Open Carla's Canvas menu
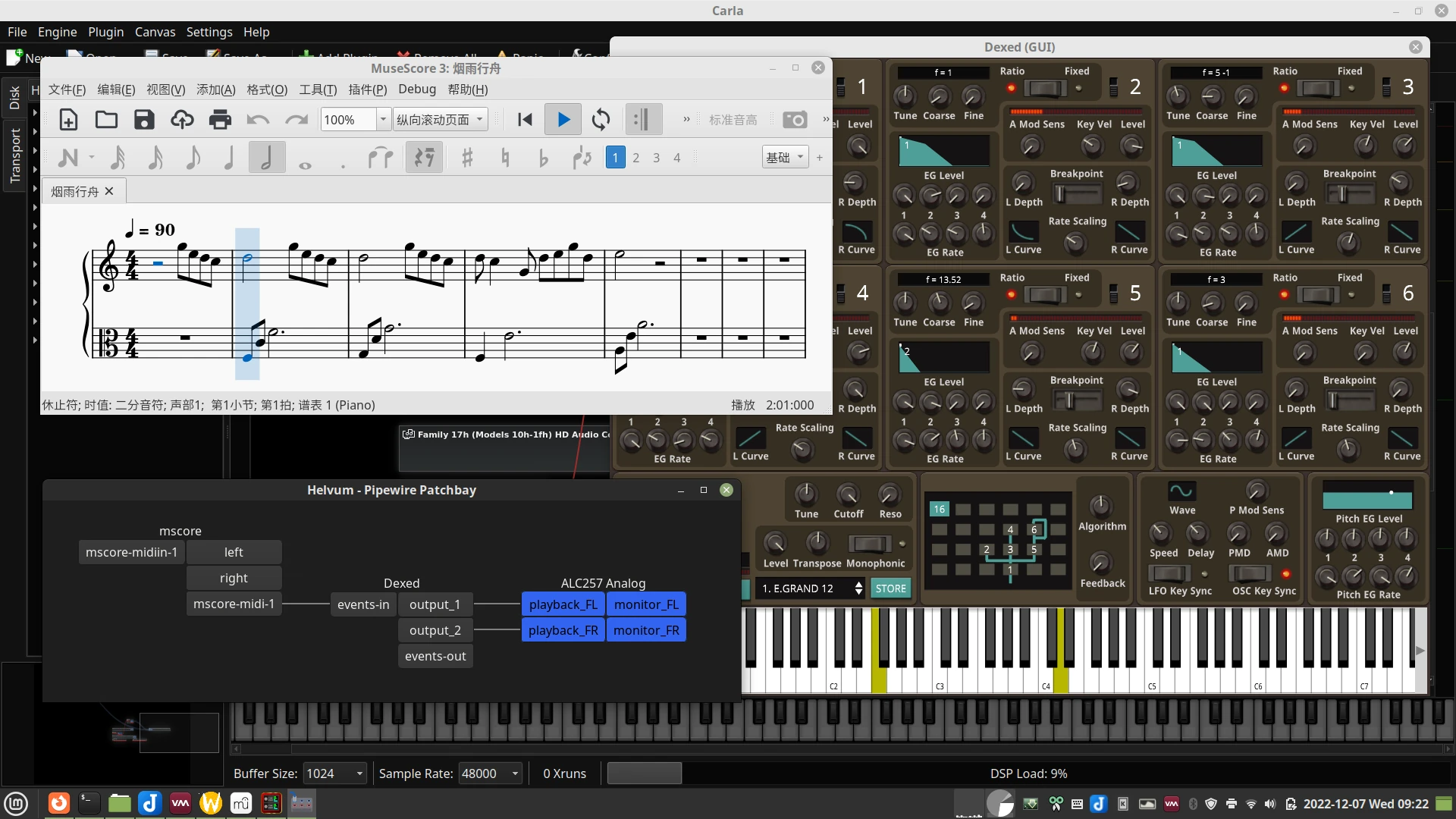The width and height of the screenshot is (1456, 819). [x=155, y=32]
